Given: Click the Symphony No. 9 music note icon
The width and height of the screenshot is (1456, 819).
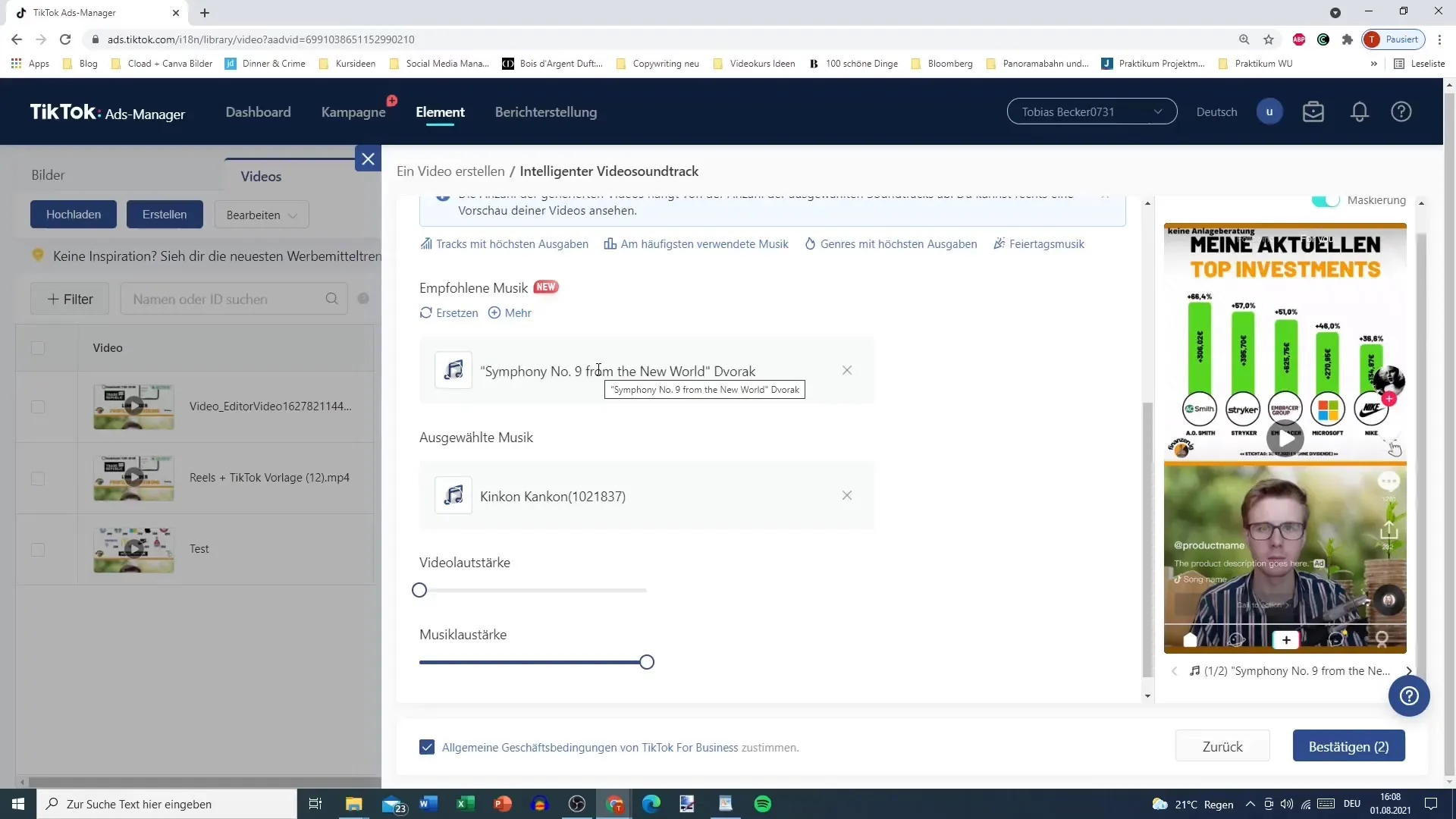Looking at the screenshot, I should (453, 371).
